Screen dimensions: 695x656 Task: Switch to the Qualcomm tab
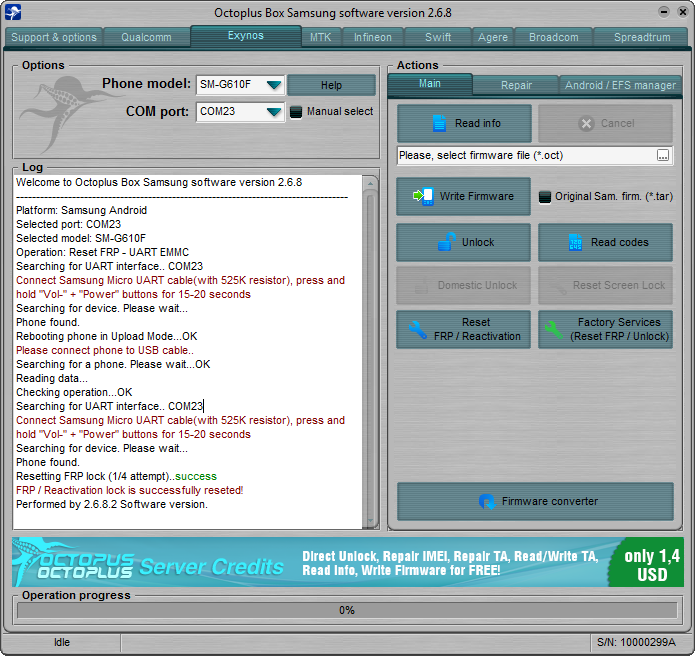click(x=146, y=37)
